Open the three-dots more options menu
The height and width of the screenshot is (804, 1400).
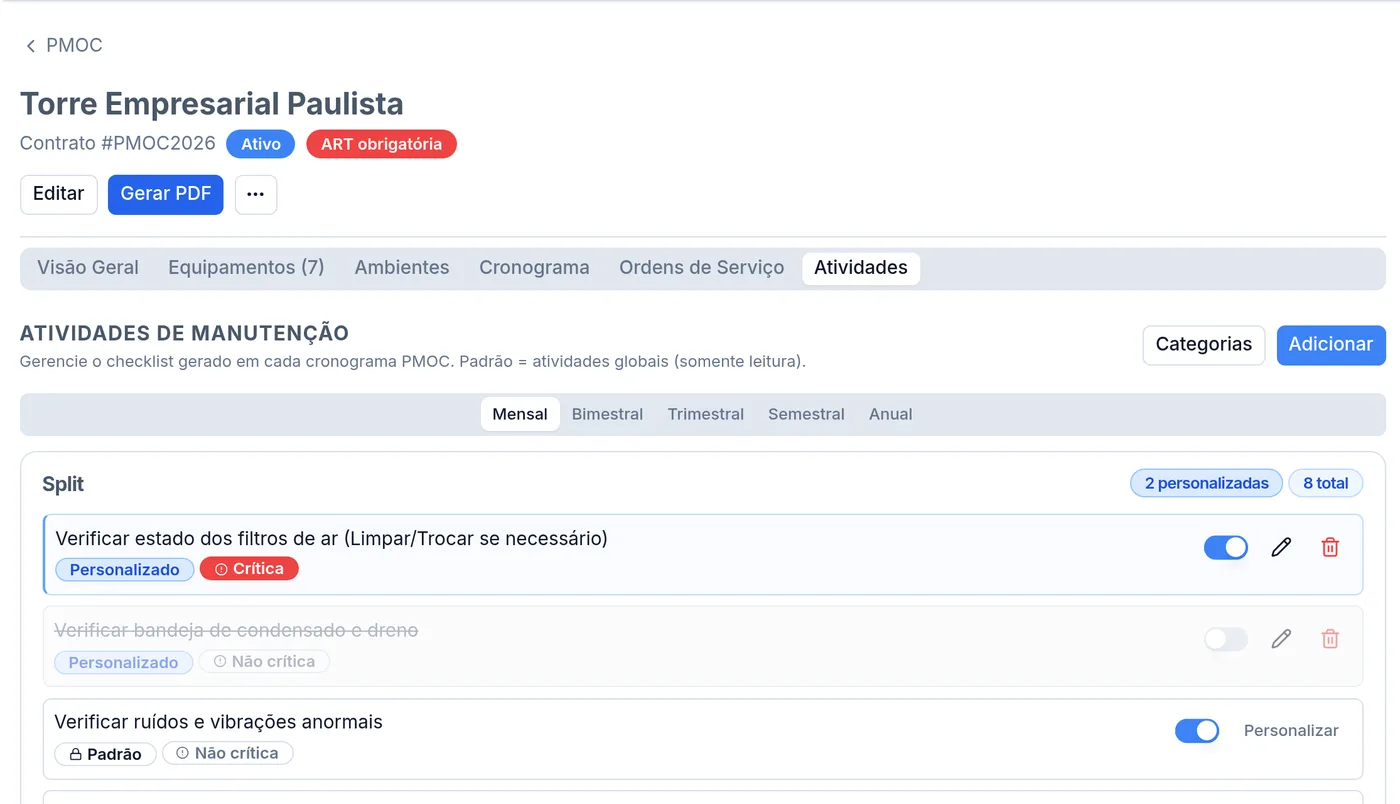256,194
